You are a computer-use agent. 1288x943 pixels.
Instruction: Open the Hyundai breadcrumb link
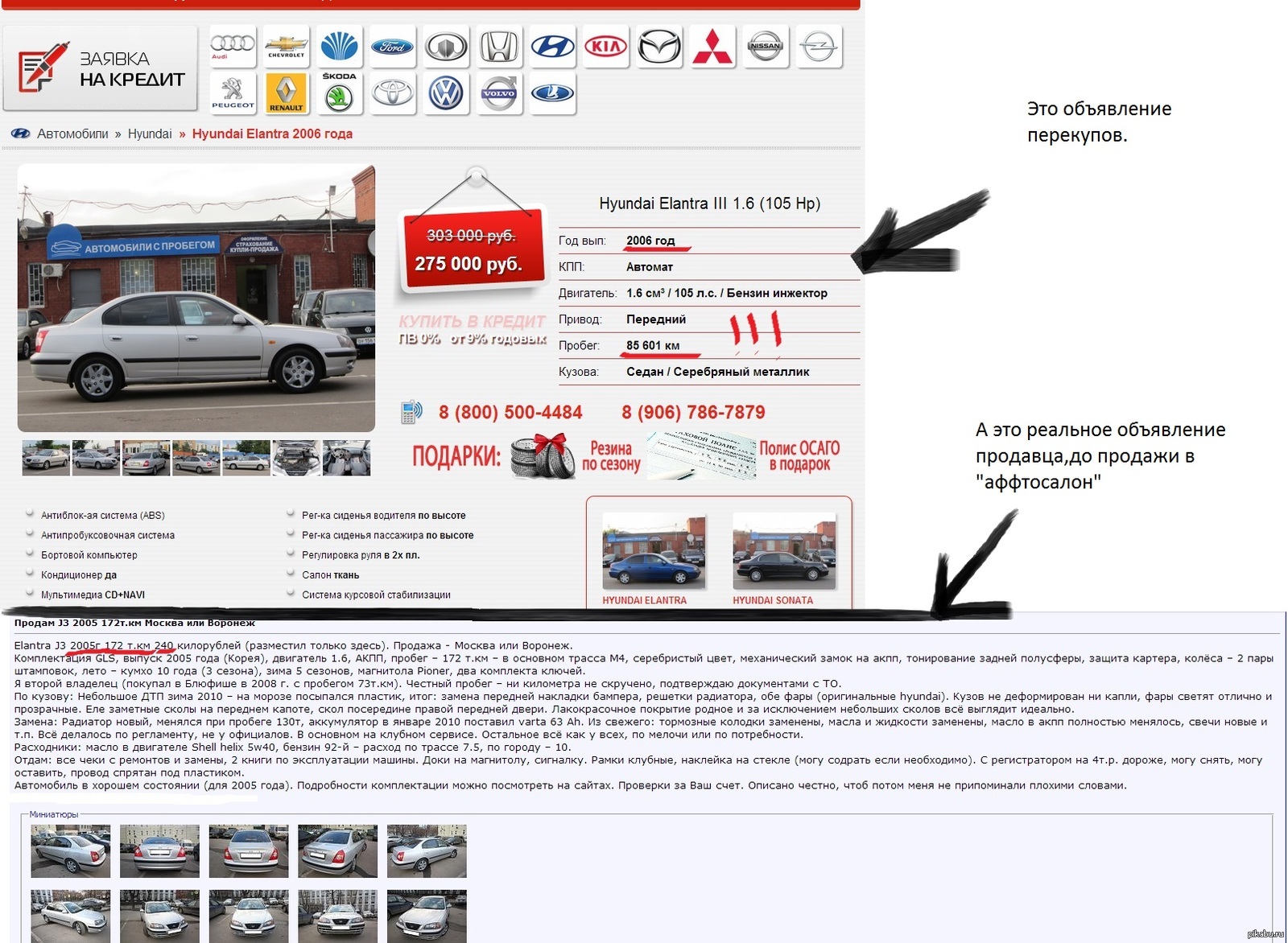pyautogui.click(x=150, y=134)
